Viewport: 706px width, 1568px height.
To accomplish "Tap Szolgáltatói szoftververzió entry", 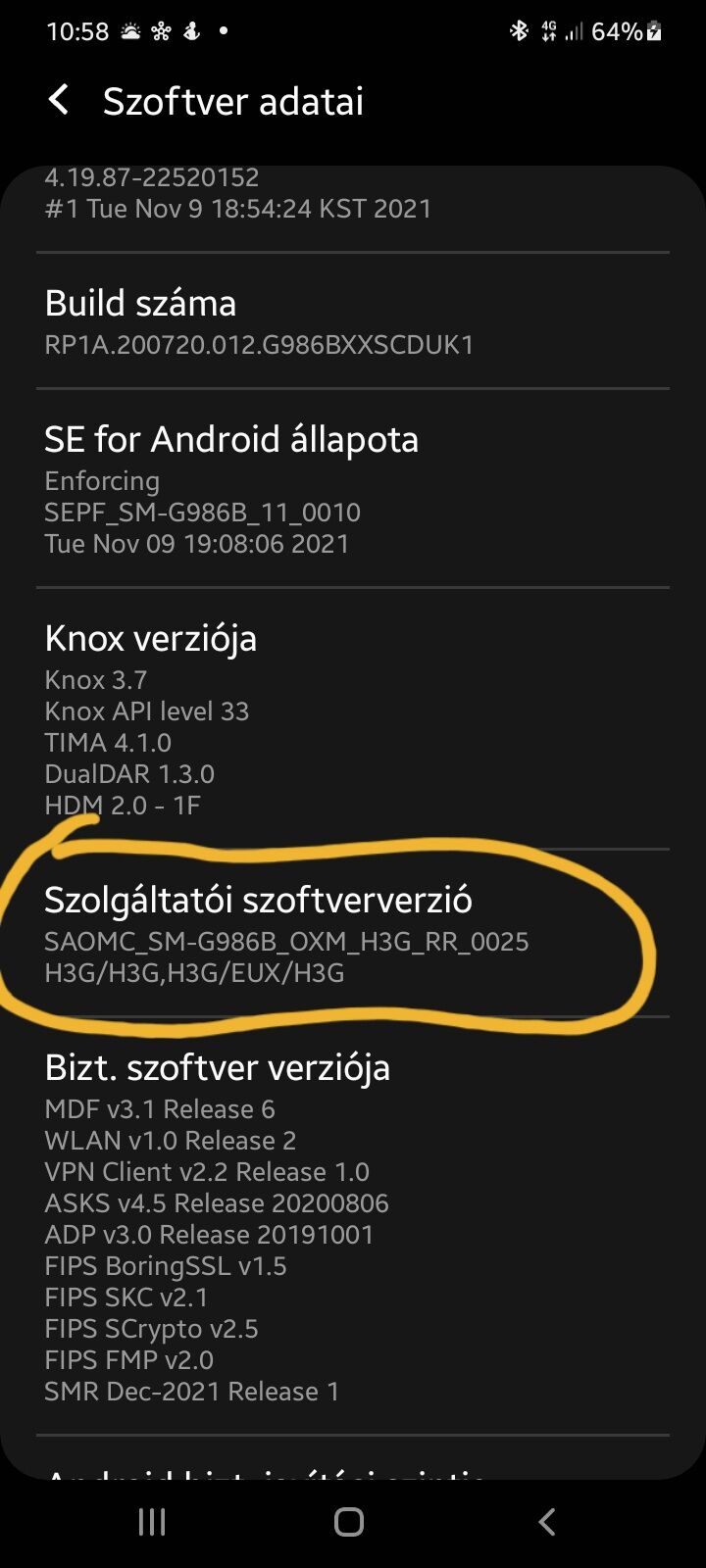I will click(x=353, y=933).
